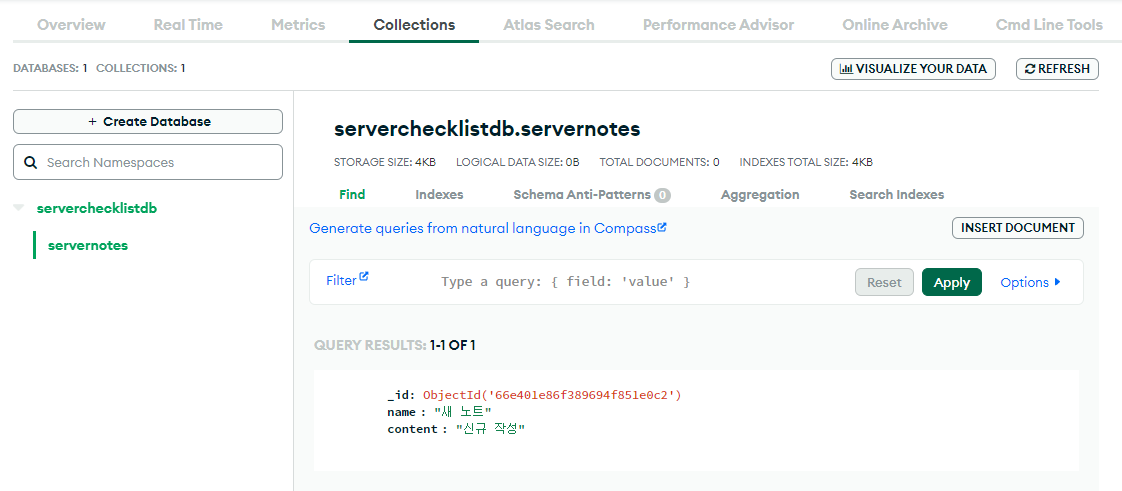Open the Search Indexes sub-tab
Screen dimensions: 1122x491
897,195
